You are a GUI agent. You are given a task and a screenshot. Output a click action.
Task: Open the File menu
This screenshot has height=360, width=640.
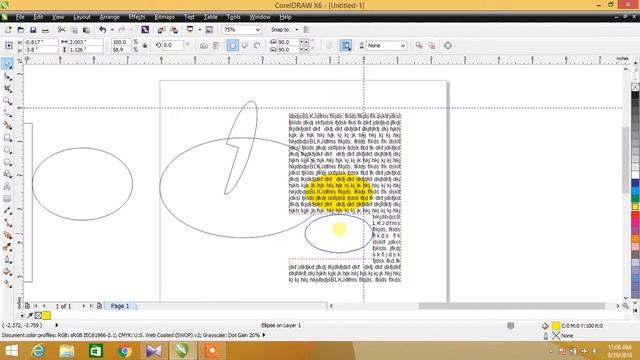click(x=20, y=17)
